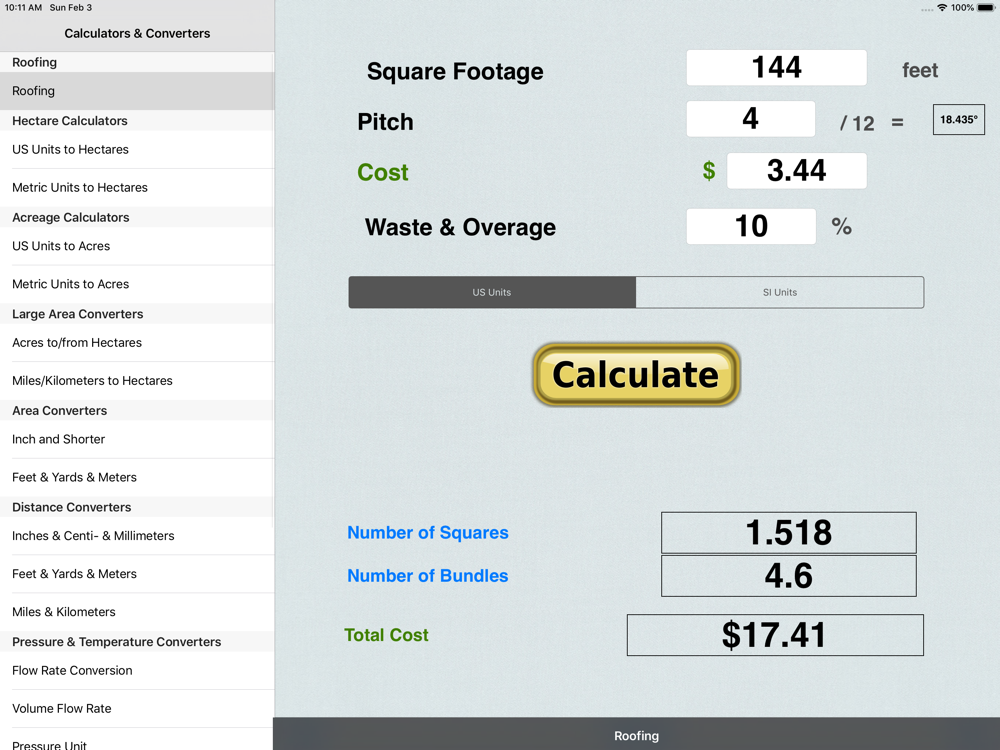
Task: Open Inch and Shorter area converter
Action: click(x=137, y=439)
